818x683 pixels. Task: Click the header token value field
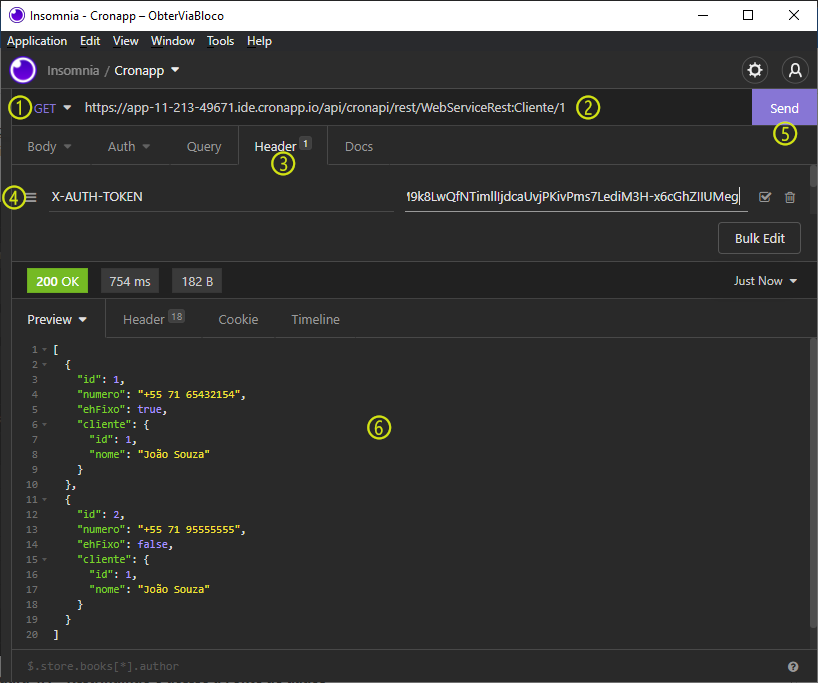click(x=576, y=197)
